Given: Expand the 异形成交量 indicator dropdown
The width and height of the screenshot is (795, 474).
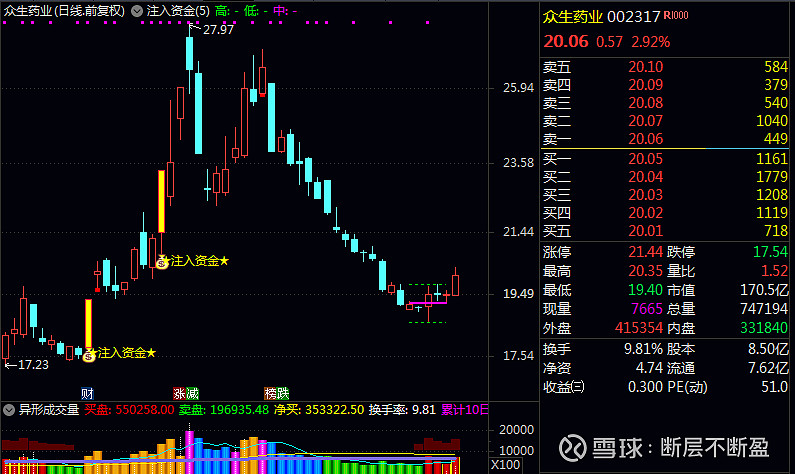Looking at the screenshot, I should point(9,410).
